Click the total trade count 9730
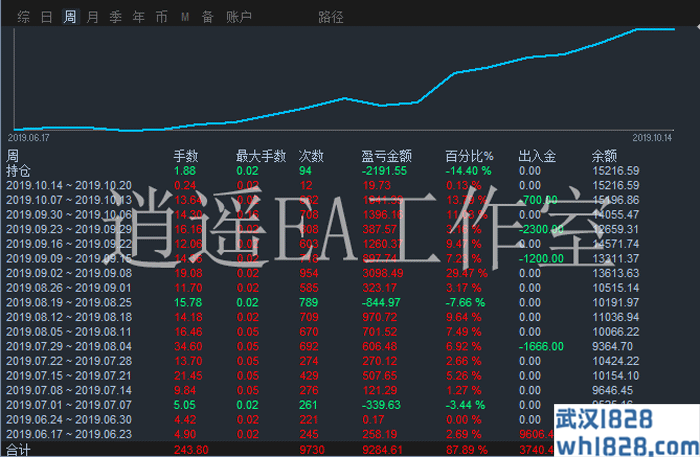The width and height of the screenshot is (700, 457). click(312, 450)
